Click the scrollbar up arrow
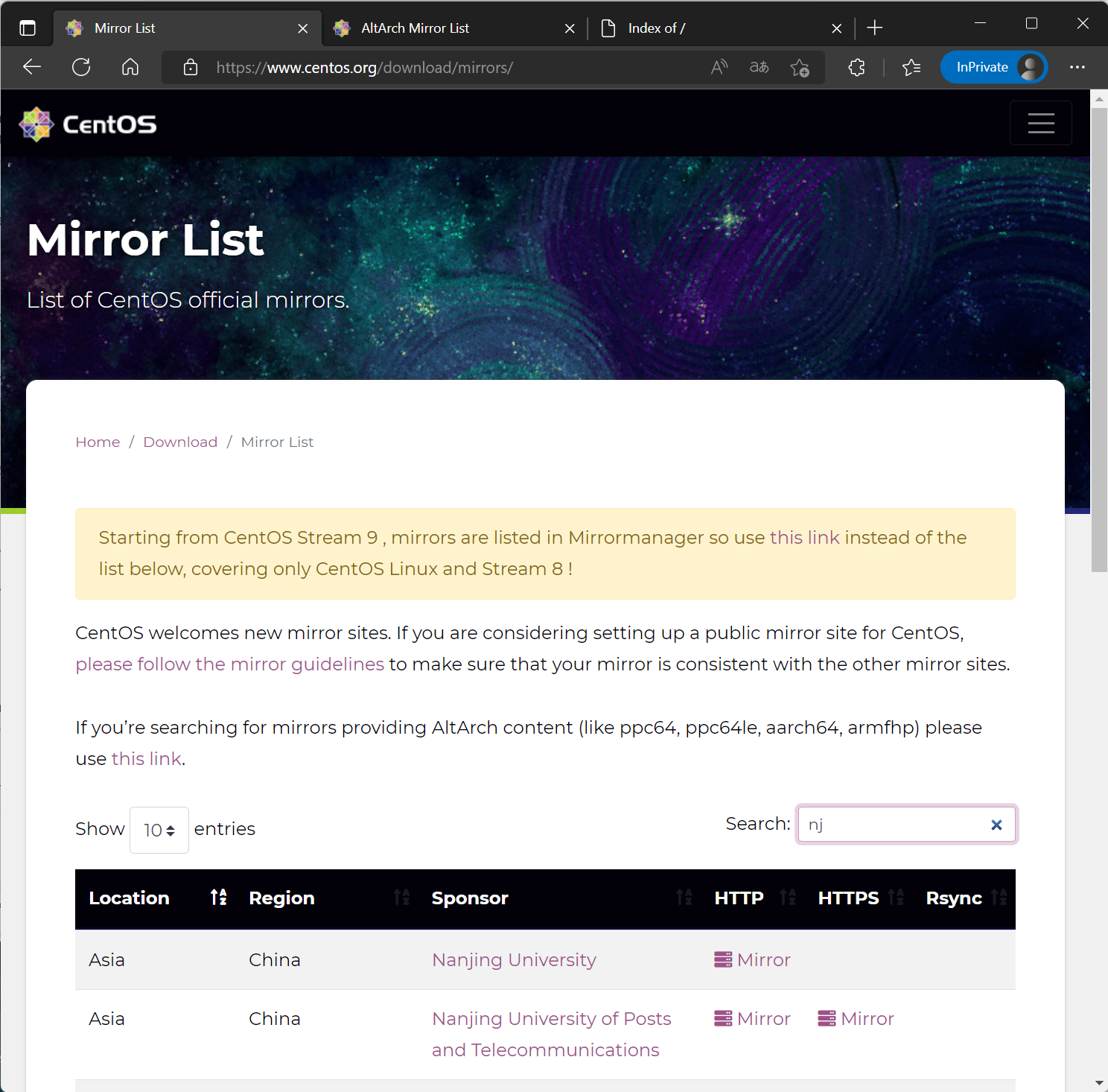 click(x=1099, y=98)
